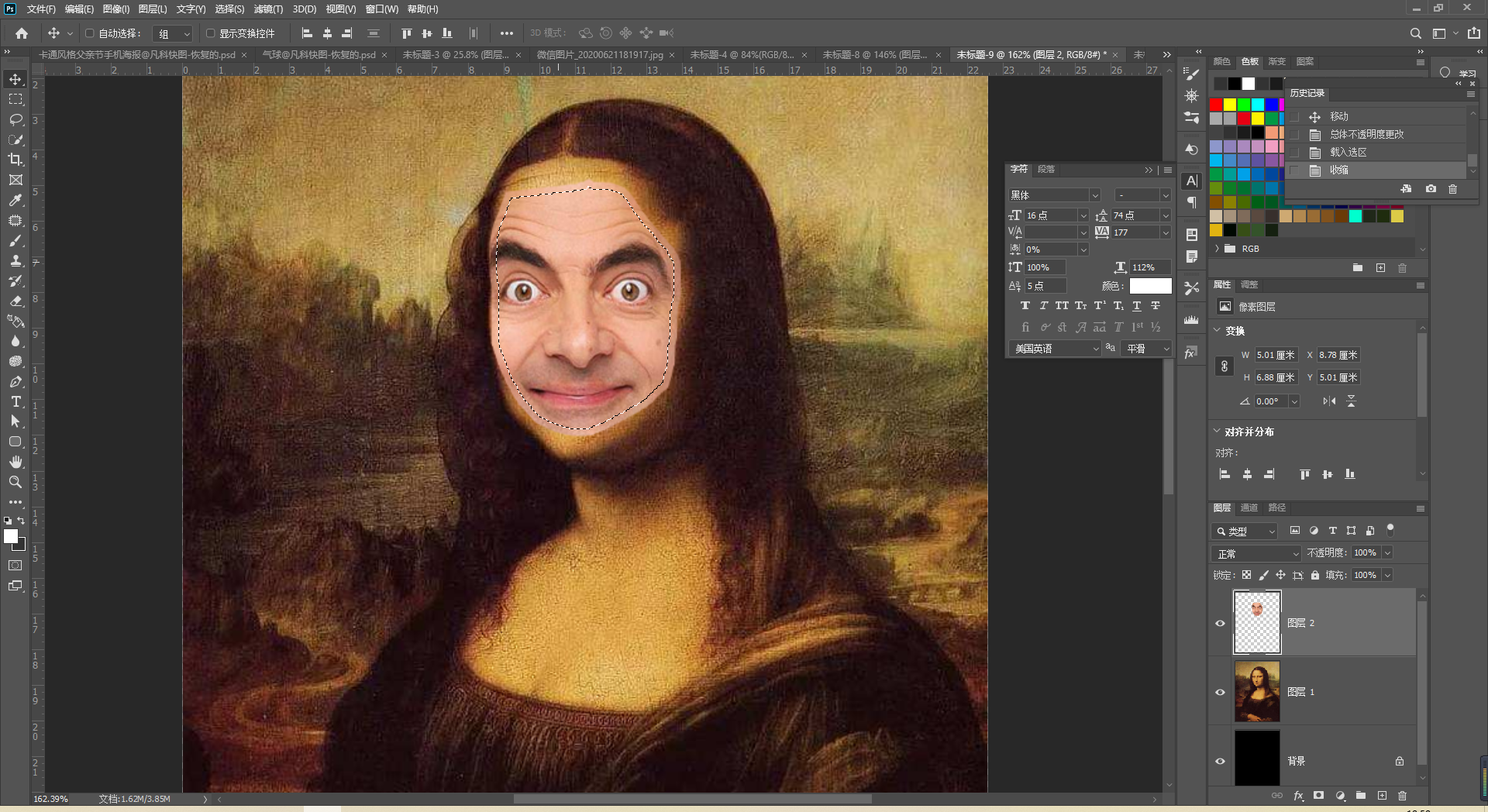1488x812 pixels.
Task: Pick the red swatch in 色板
Action: (1216, 105)
